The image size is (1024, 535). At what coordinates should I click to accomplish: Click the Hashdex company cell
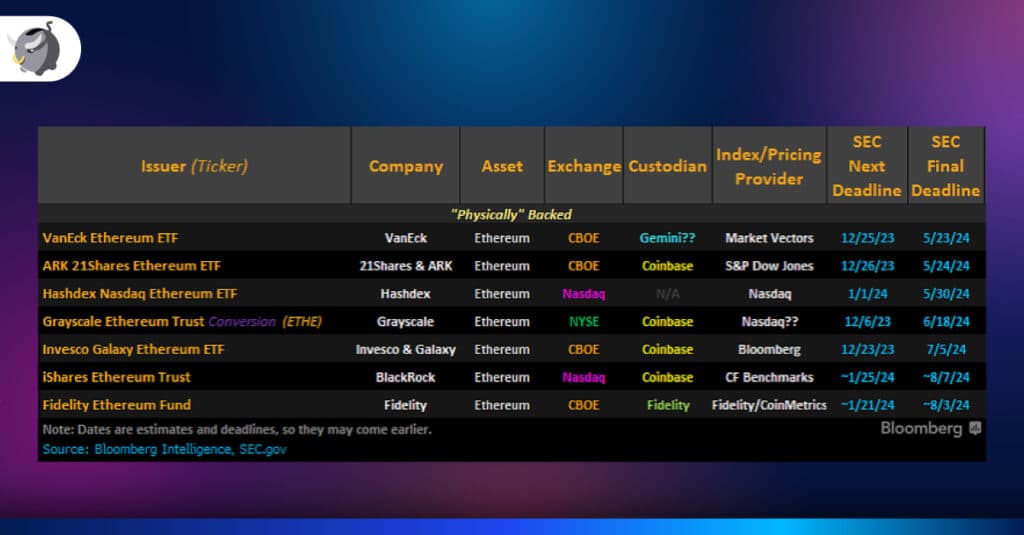coord(406,294)
